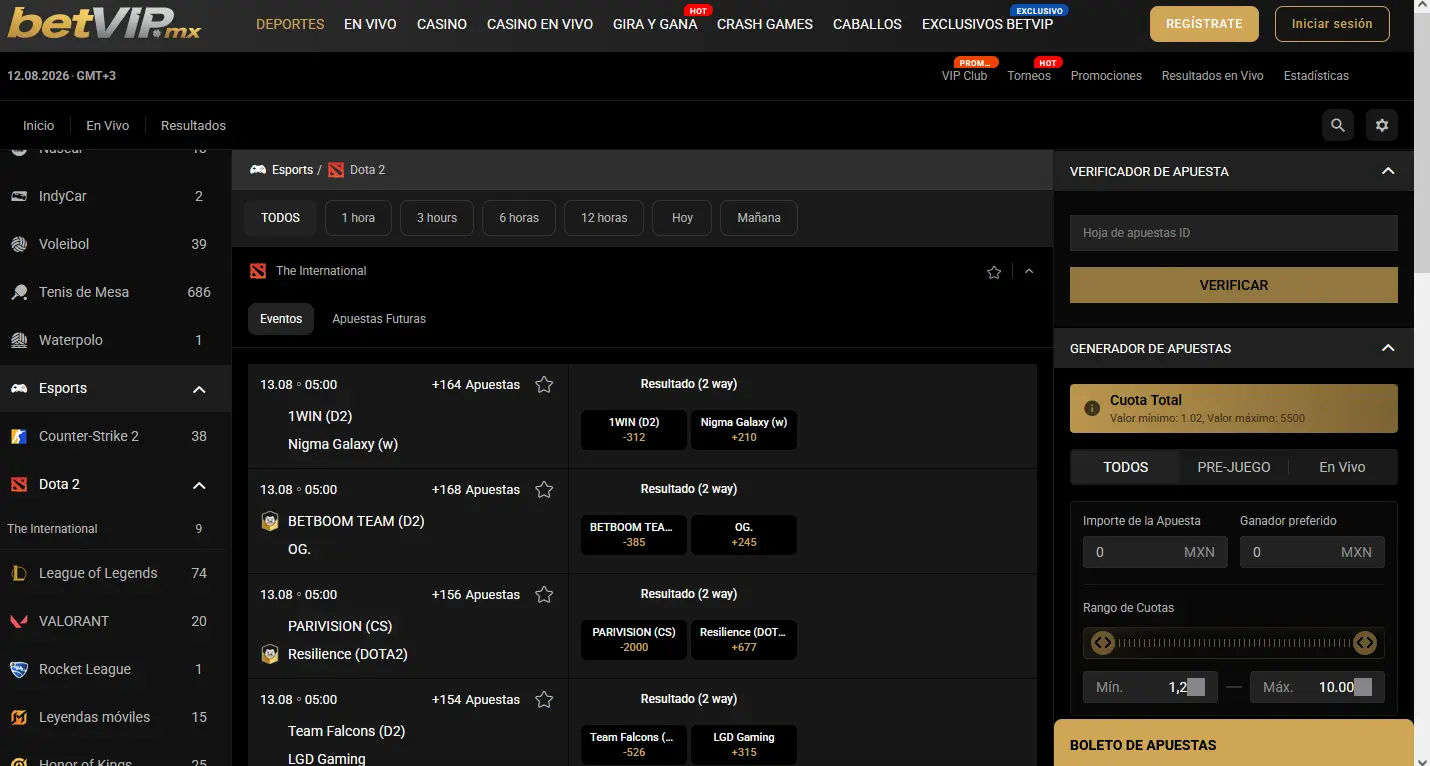Open the search magnifier icon

(x=1338, y=125)
